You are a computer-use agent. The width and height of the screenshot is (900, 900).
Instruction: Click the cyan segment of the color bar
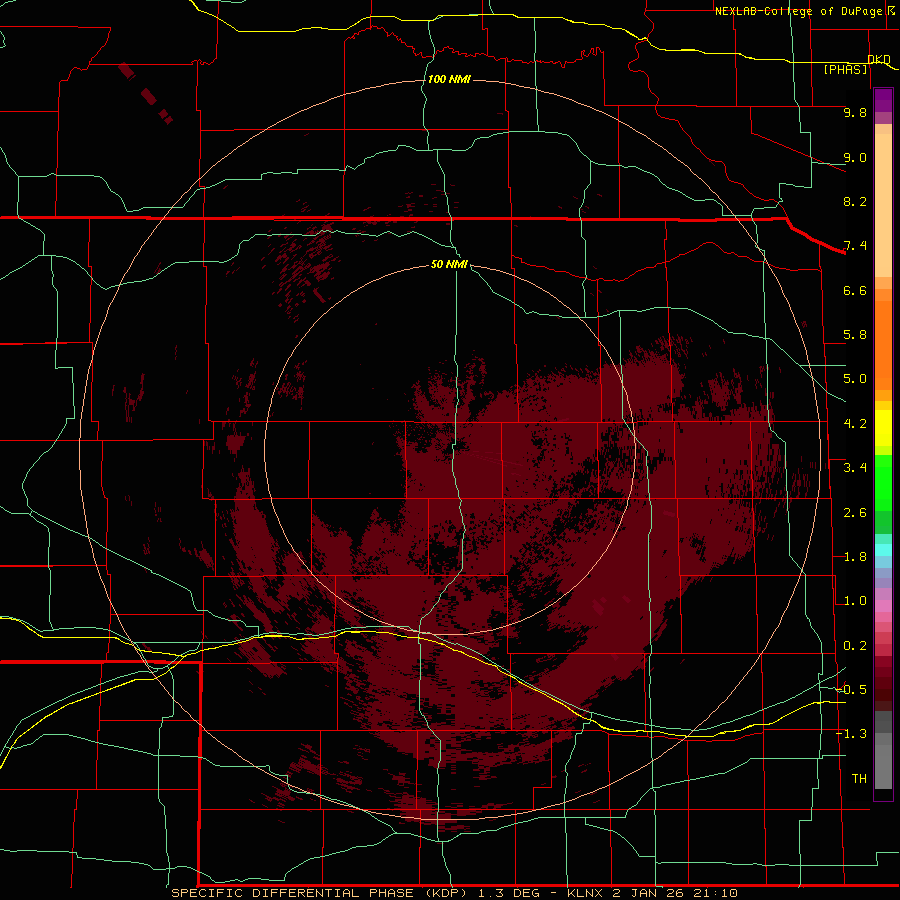pos(883,550)
